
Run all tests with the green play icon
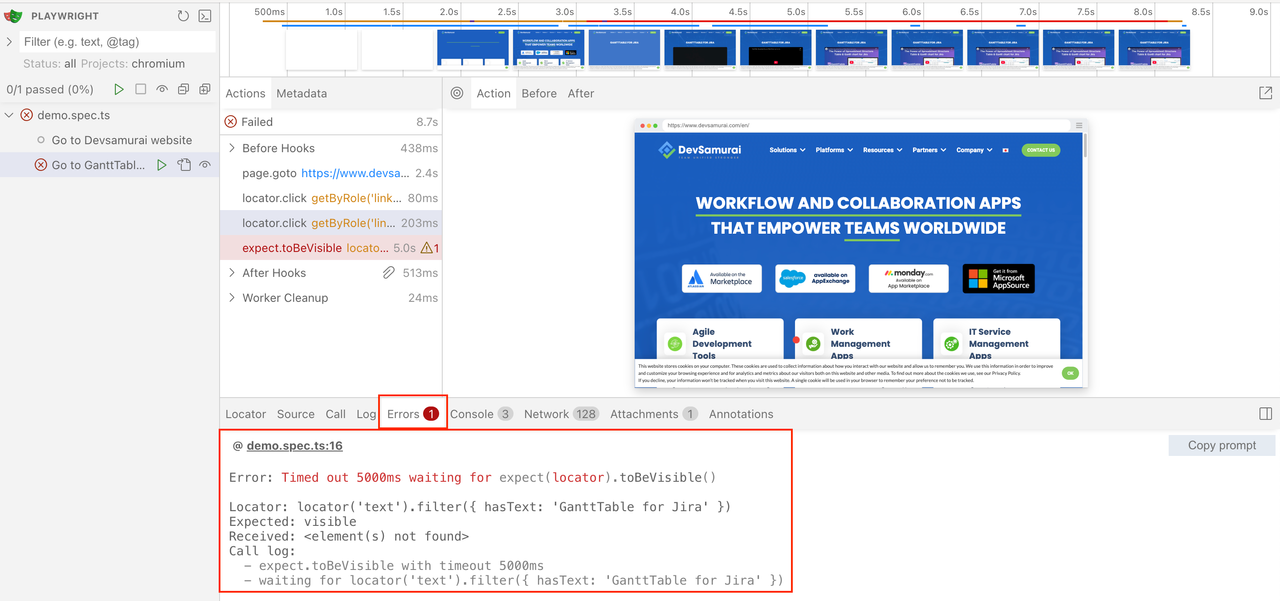coord(119,89)
